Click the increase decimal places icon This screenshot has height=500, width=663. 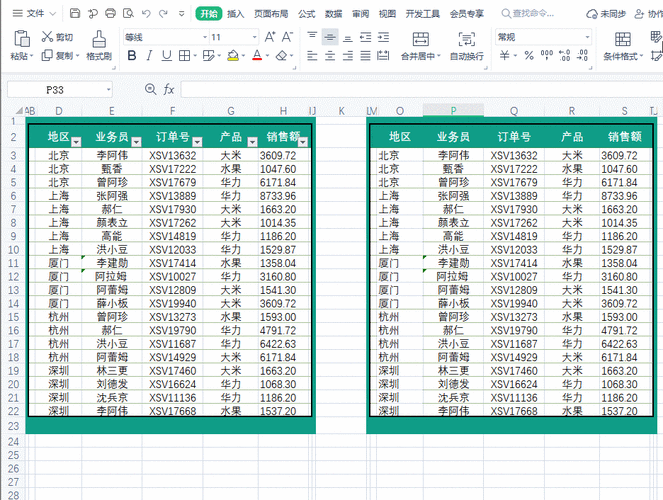(564, 55)
